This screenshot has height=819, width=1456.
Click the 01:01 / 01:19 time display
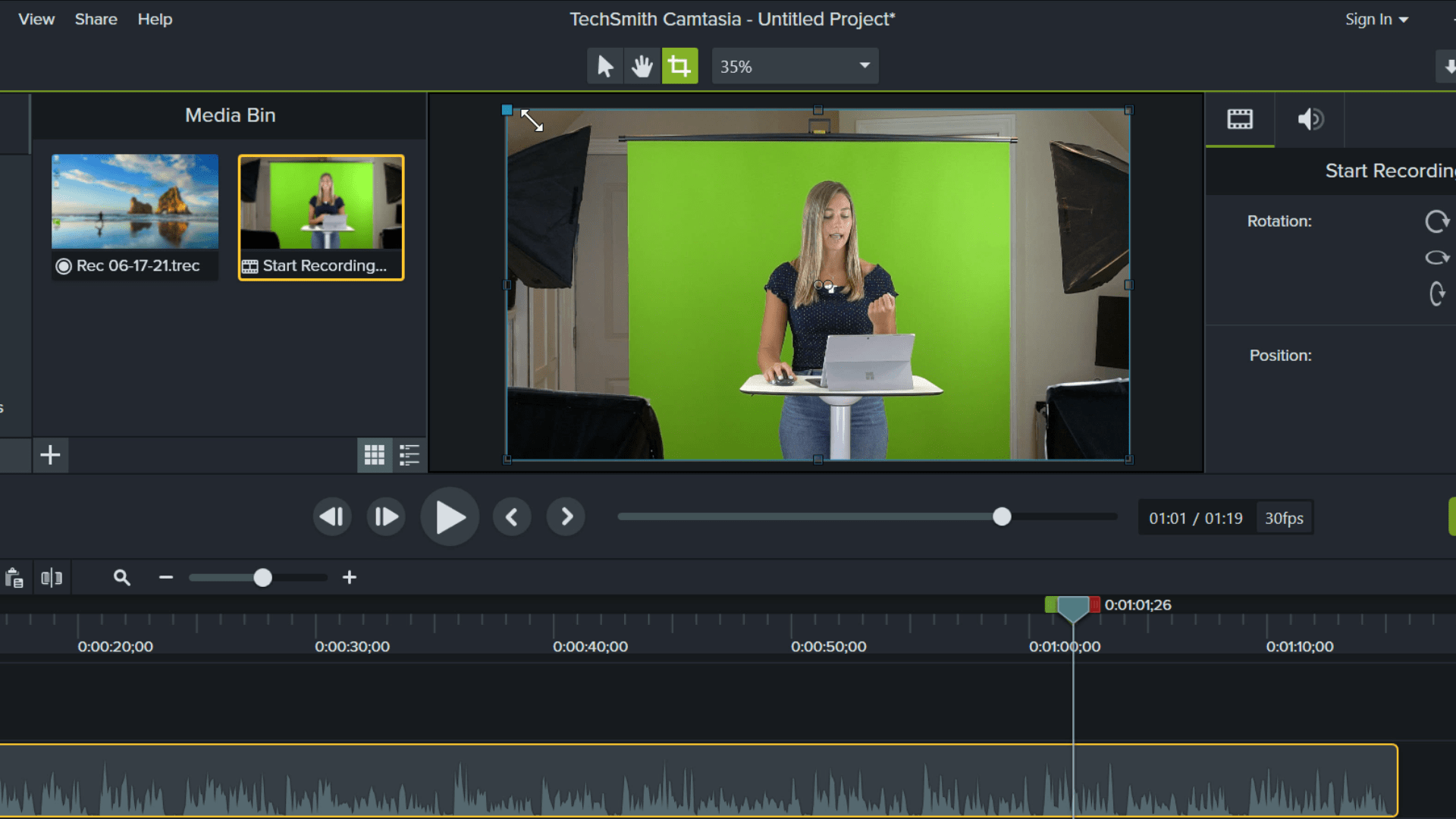coord(1196,519)
